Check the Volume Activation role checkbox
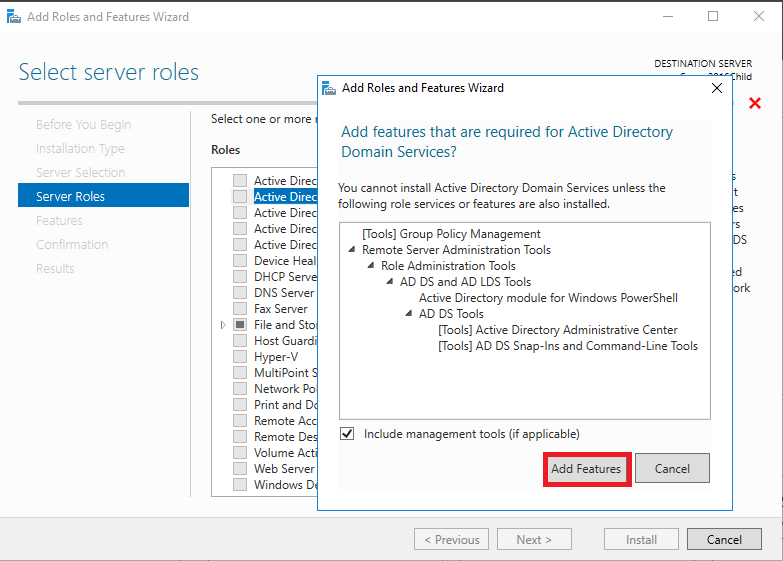The image size is (783, 561). point(240,453)
